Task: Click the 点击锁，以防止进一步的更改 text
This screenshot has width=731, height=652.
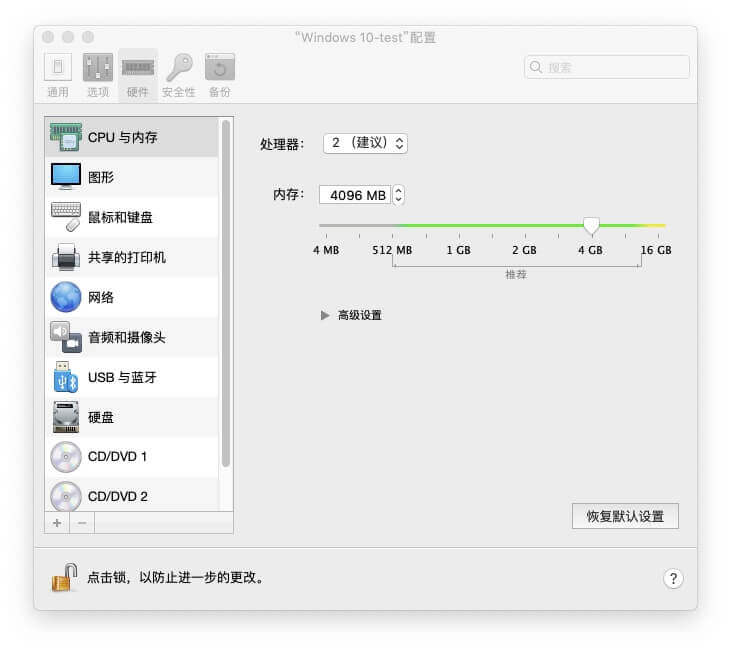Action: click(x=175, y=578)
